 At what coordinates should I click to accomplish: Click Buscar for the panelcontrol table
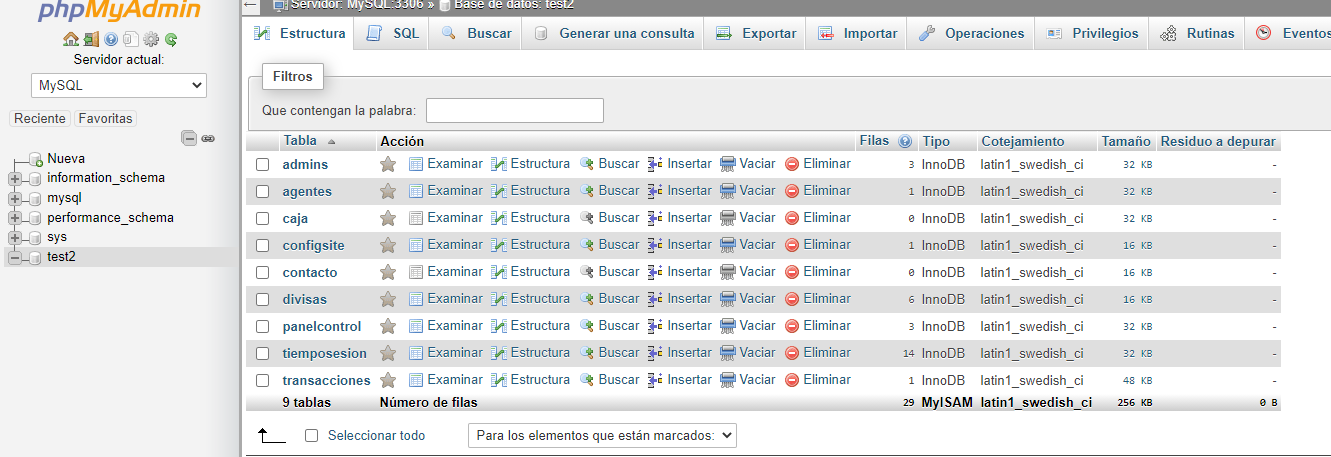pyautogui.click(x=609, y=325)
